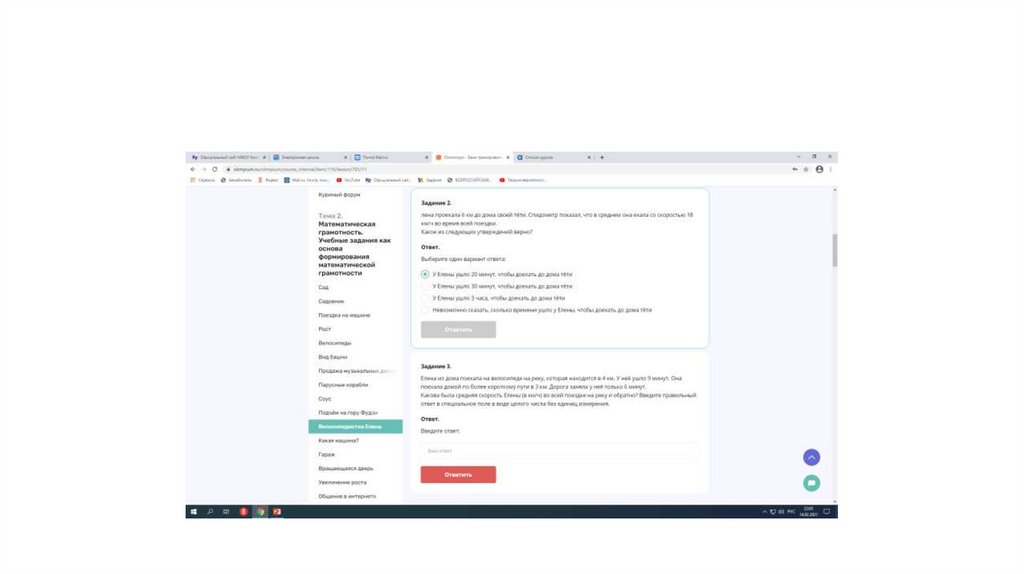Open the Велосипеды lesson in sidebar

(x=334, y=343)
